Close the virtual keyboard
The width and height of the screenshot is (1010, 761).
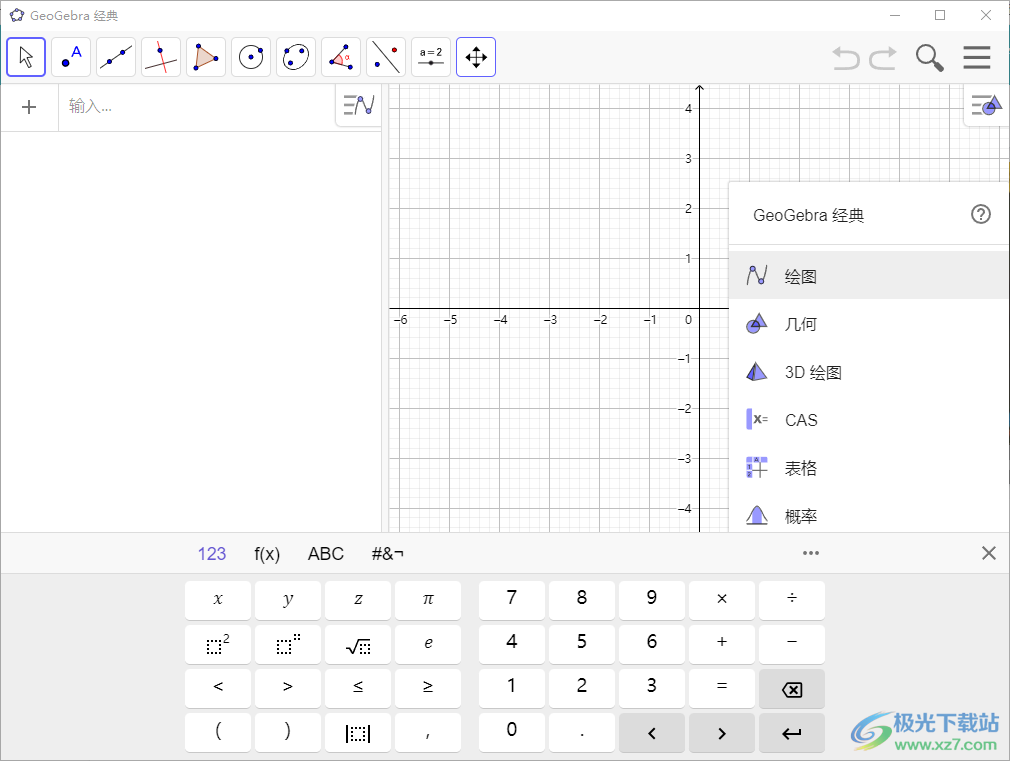(989, 553)
